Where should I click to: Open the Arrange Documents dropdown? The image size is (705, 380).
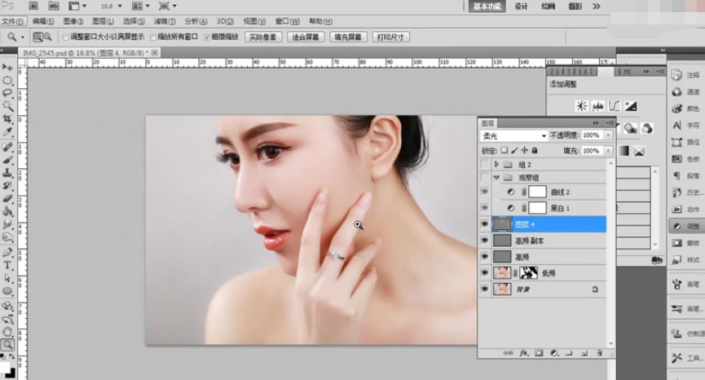click(141, 6)
